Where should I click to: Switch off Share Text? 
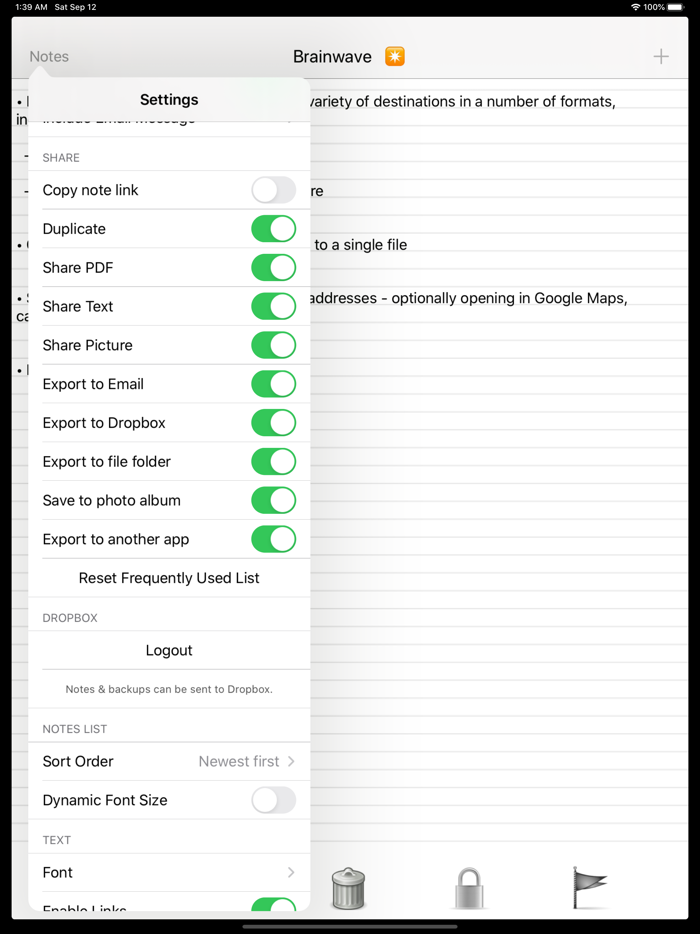[273, 306]
